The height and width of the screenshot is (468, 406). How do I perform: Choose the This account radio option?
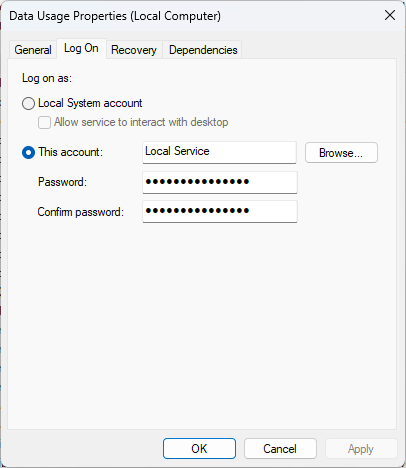28,153
